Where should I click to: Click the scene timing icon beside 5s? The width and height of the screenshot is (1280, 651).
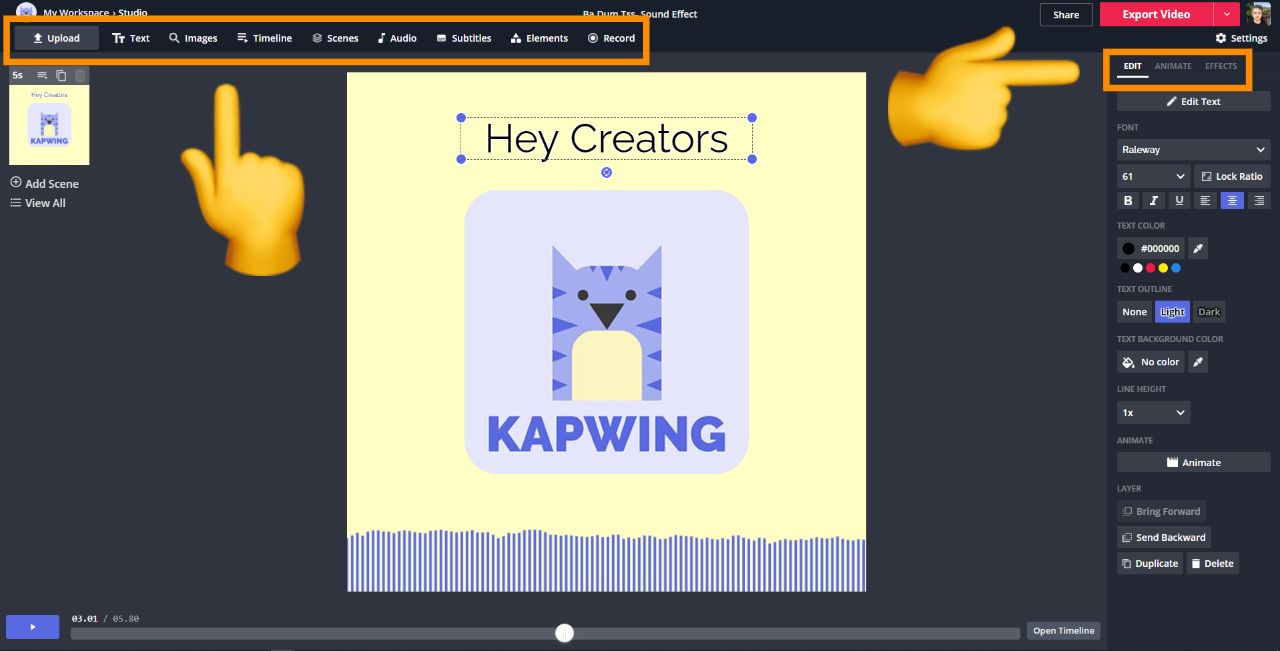(42, 75)
